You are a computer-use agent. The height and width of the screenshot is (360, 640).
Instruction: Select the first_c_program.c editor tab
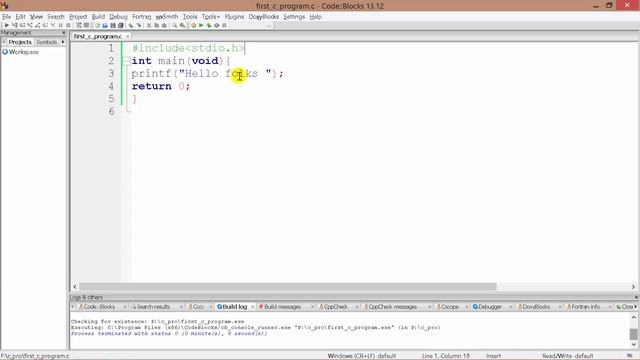point(98,36)
